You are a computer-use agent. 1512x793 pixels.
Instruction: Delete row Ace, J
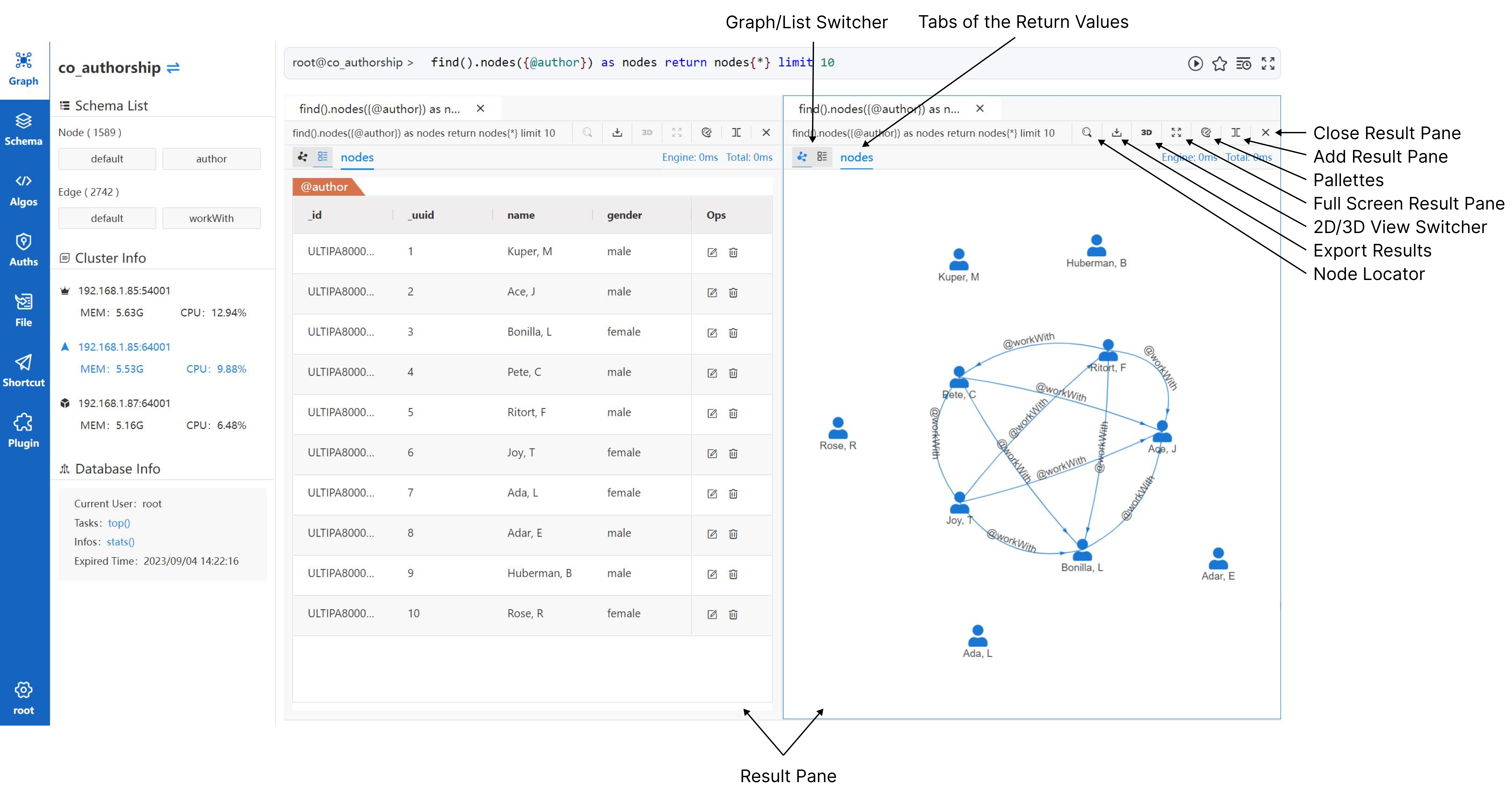[733, 292]
